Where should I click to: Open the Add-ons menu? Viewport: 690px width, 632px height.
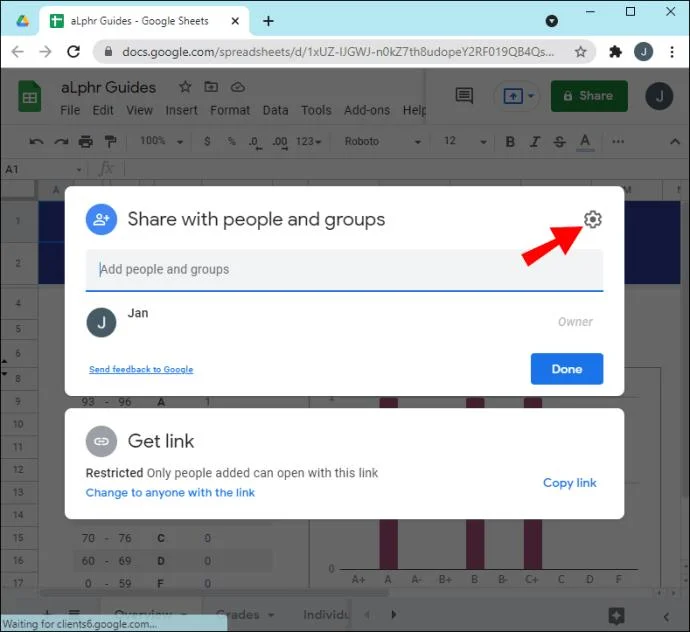point(367,110)
